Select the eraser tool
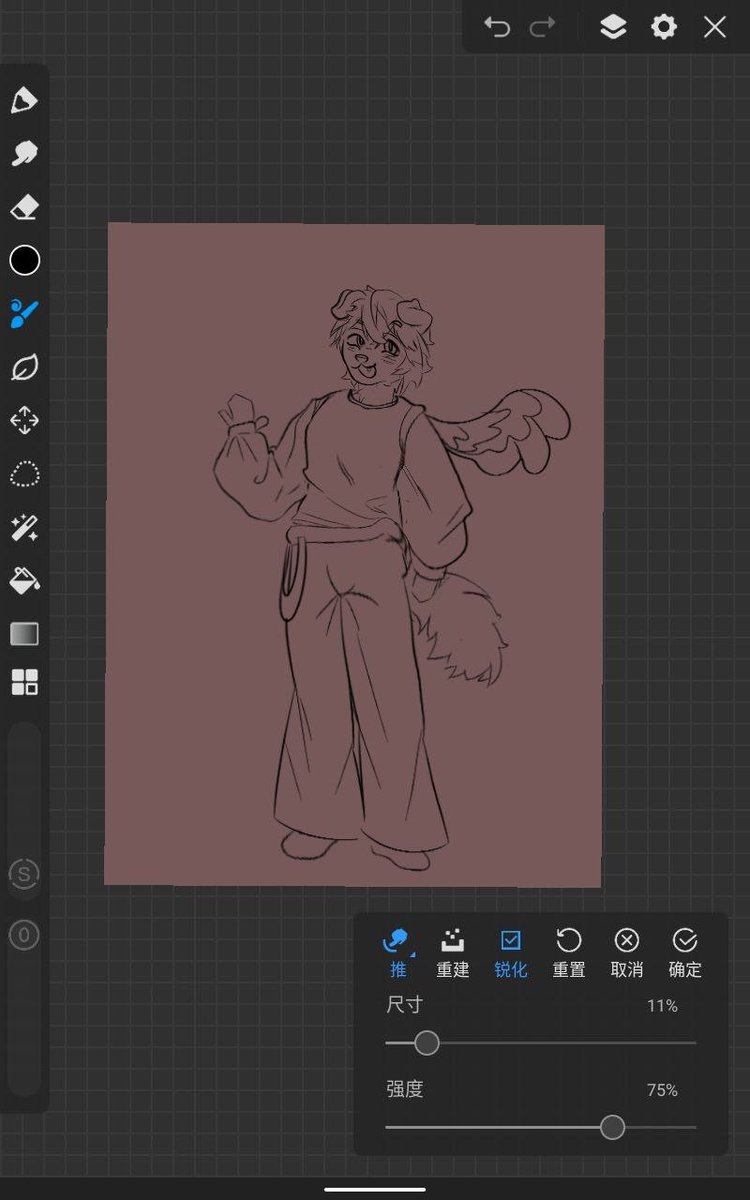This screenshot has height=1200, width=750. [24, 207]
